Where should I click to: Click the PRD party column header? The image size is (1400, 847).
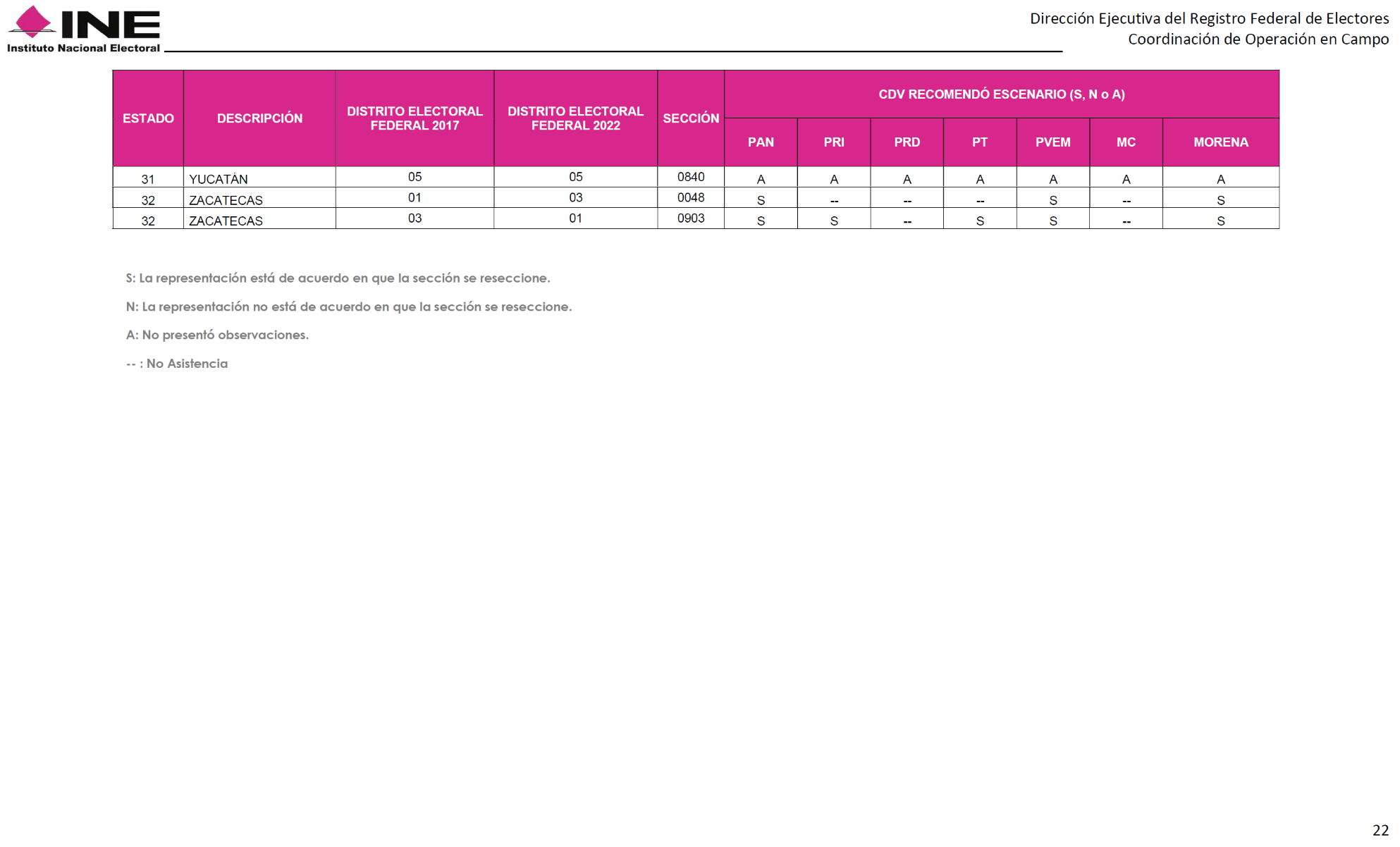(x=907, y=142)
